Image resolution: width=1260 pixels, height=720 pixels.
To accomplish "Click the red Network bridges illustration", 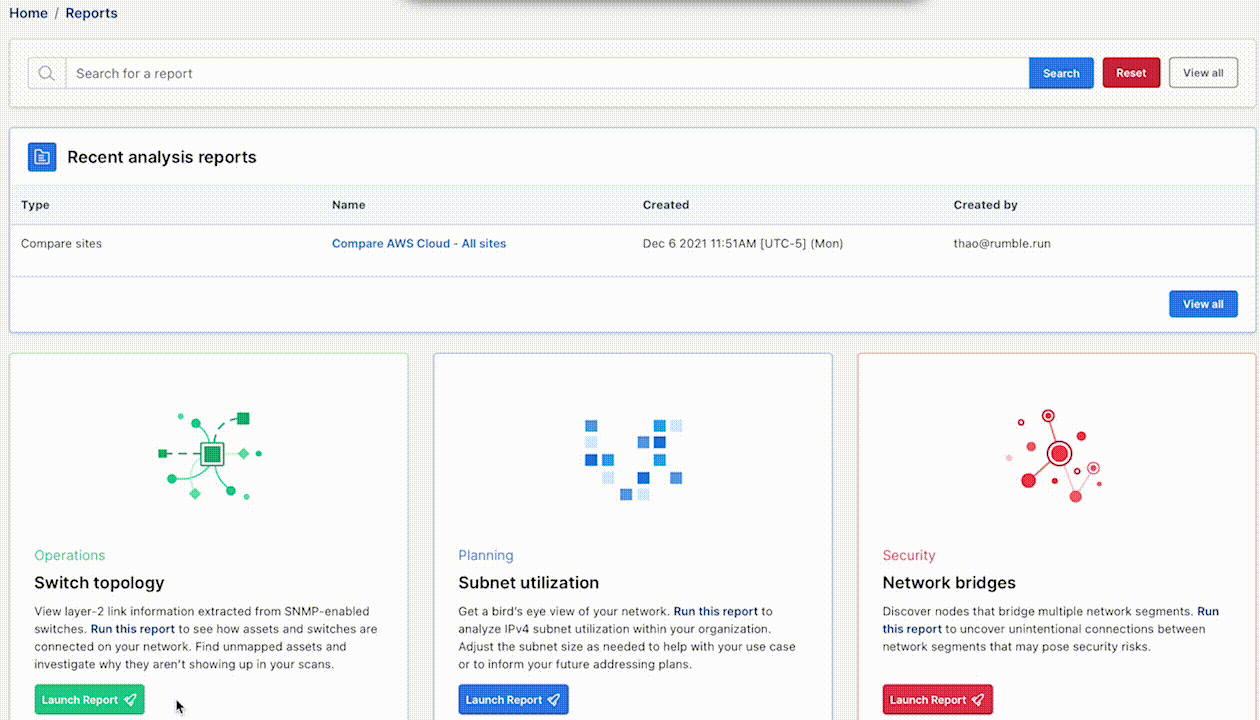I will pyautogui.click(x=1055, y=457).
